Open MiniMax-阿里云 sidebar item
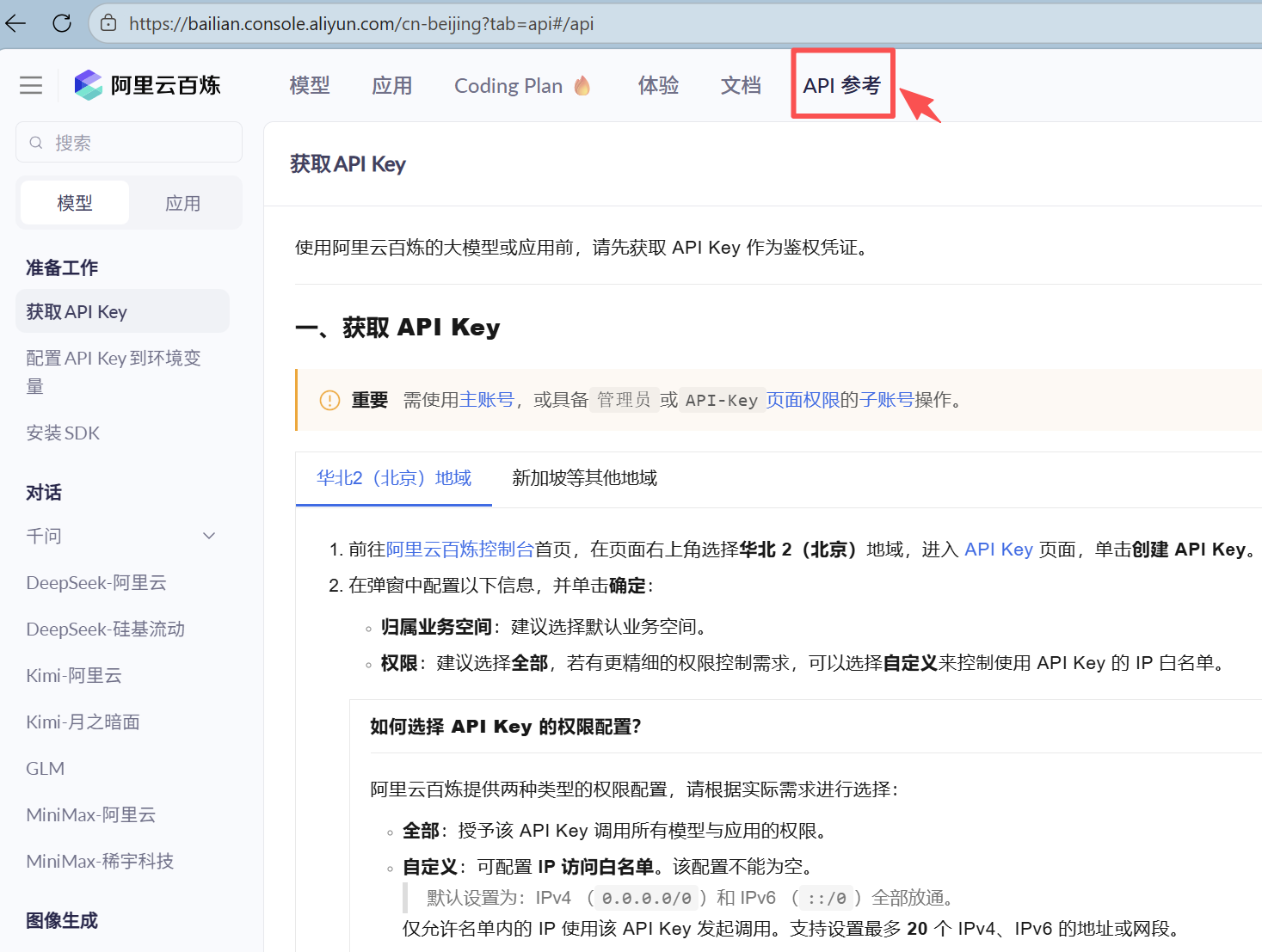The image size is (1262, 952). tap(91, 814)
